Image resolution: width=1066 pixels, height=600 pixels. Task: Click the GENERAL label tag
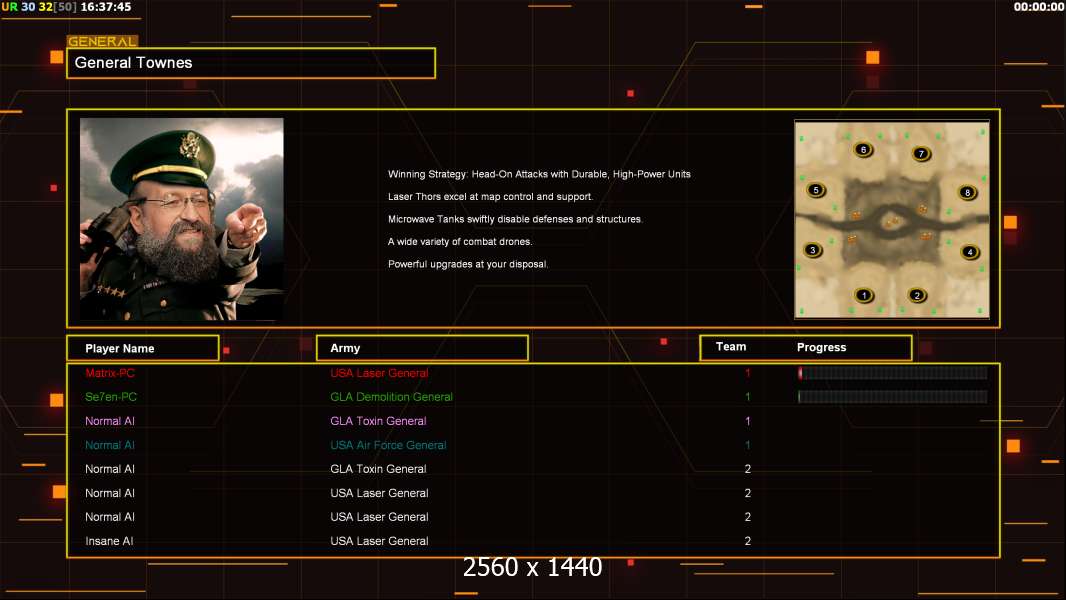pos(103,41)
